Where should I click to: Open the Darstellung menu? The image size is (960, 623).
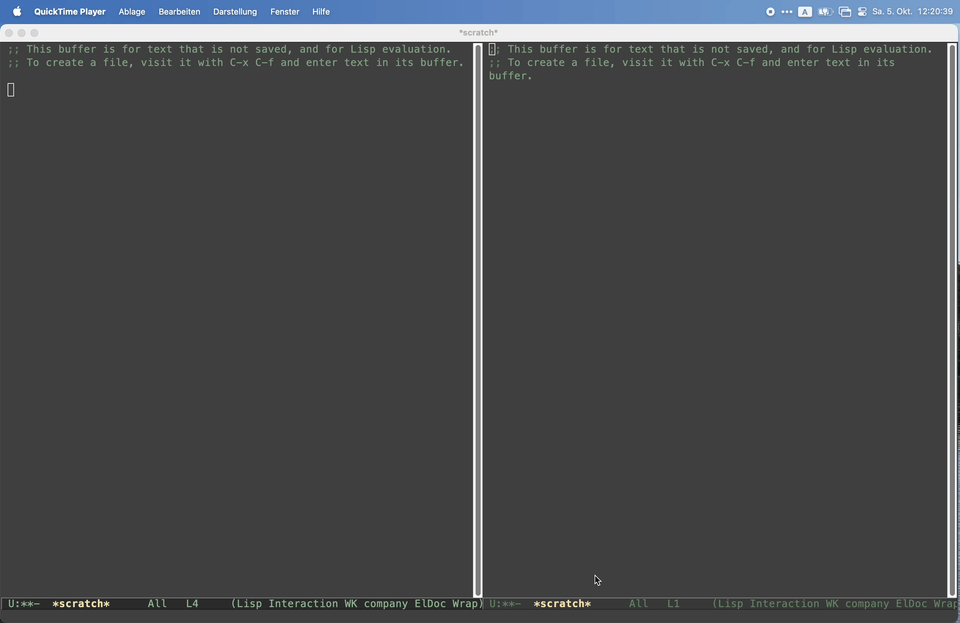coord(235,12)
